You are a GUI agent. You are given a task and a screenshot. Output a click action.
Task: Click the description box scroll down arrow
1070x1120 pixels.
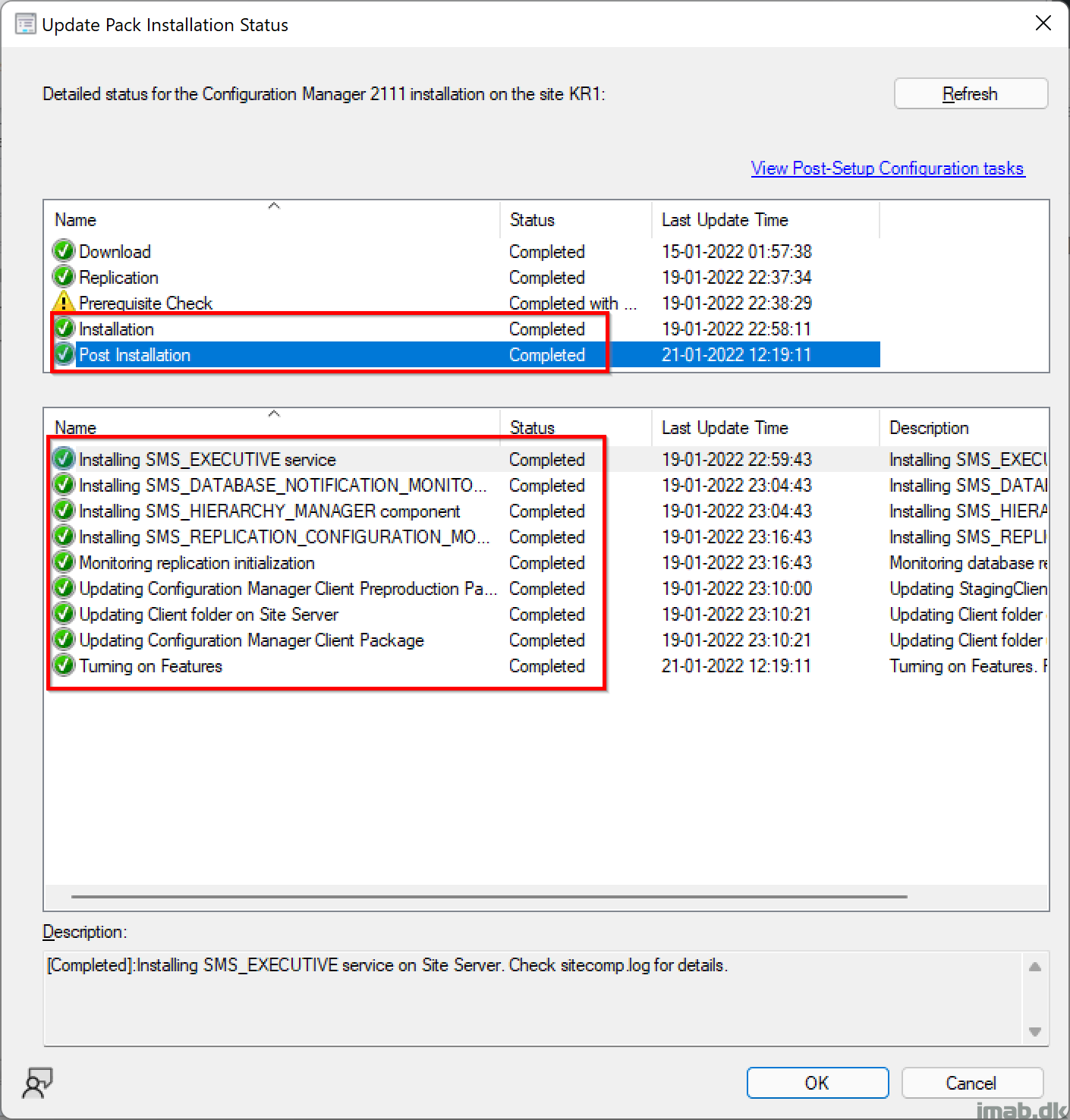click(1034, 1031)
